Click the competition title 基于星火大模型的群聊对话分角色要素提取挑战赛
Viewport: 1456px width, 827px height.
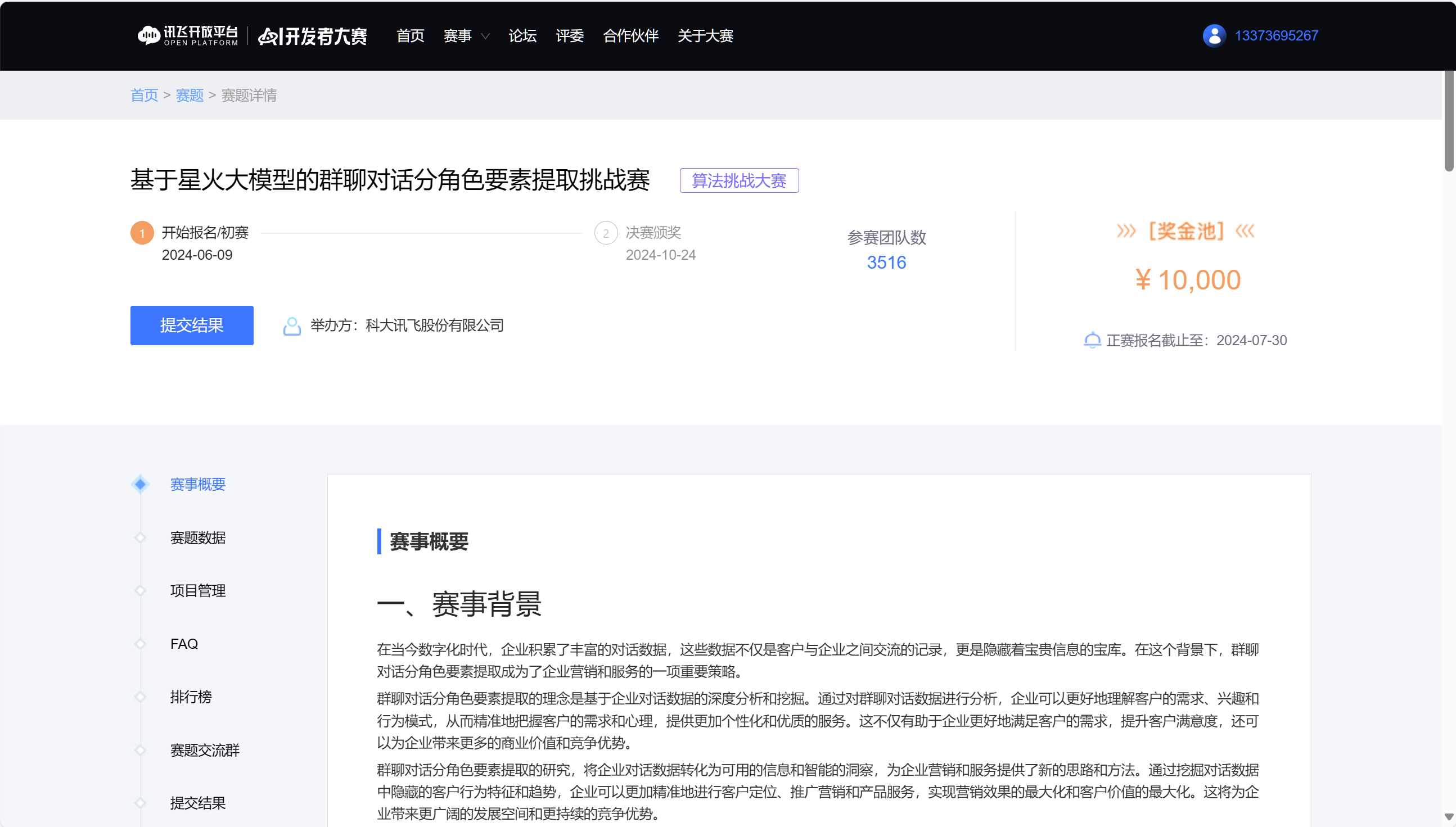coord(390,180)
